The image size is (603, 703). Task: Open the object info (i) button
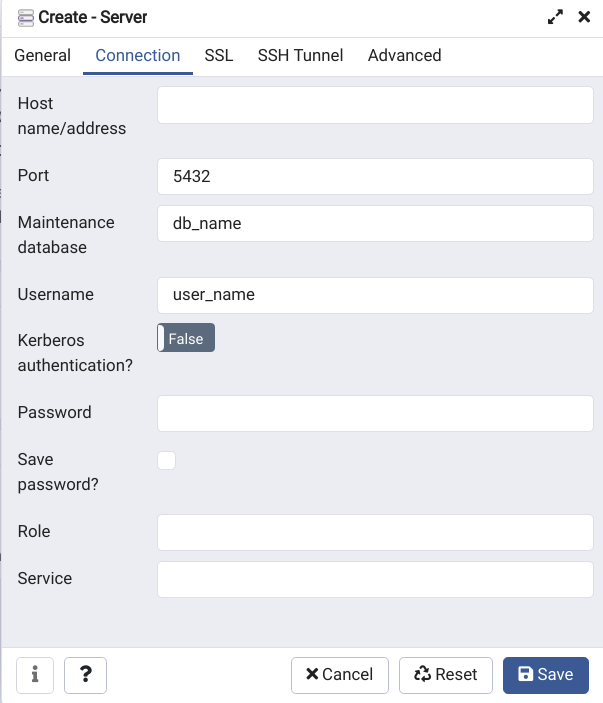[35, 675]
